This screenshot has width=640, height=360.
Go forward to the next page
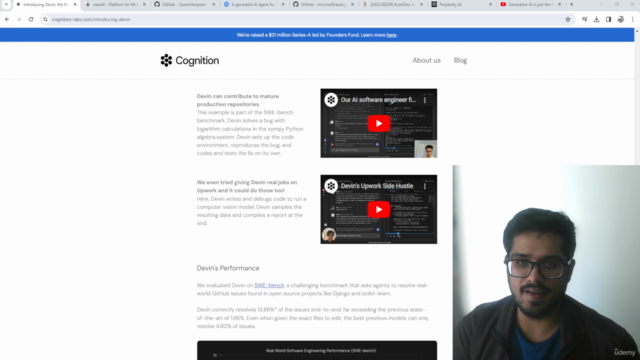click(x=19, y=19)
